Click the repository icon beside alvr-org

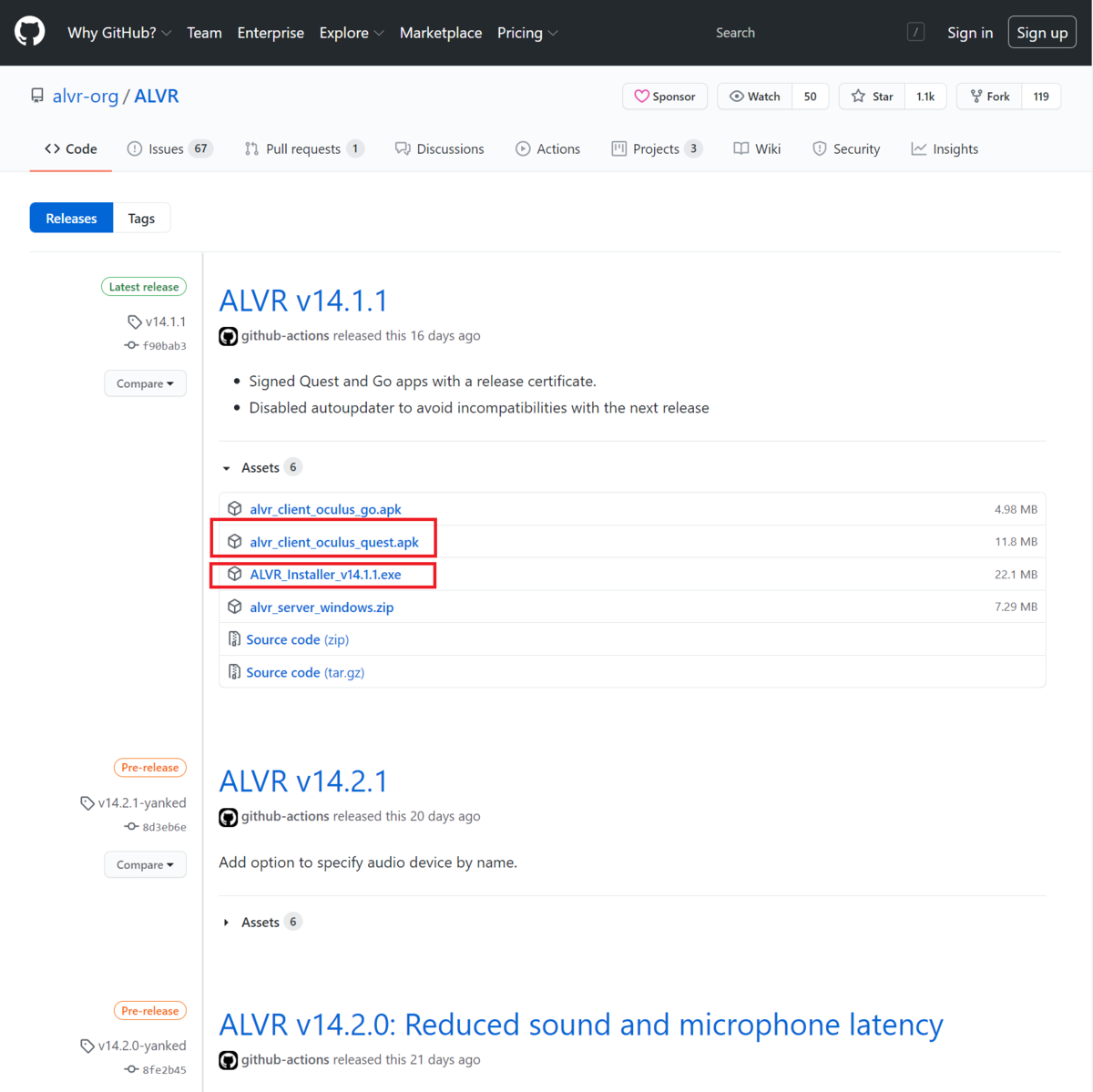click(37, 96)
